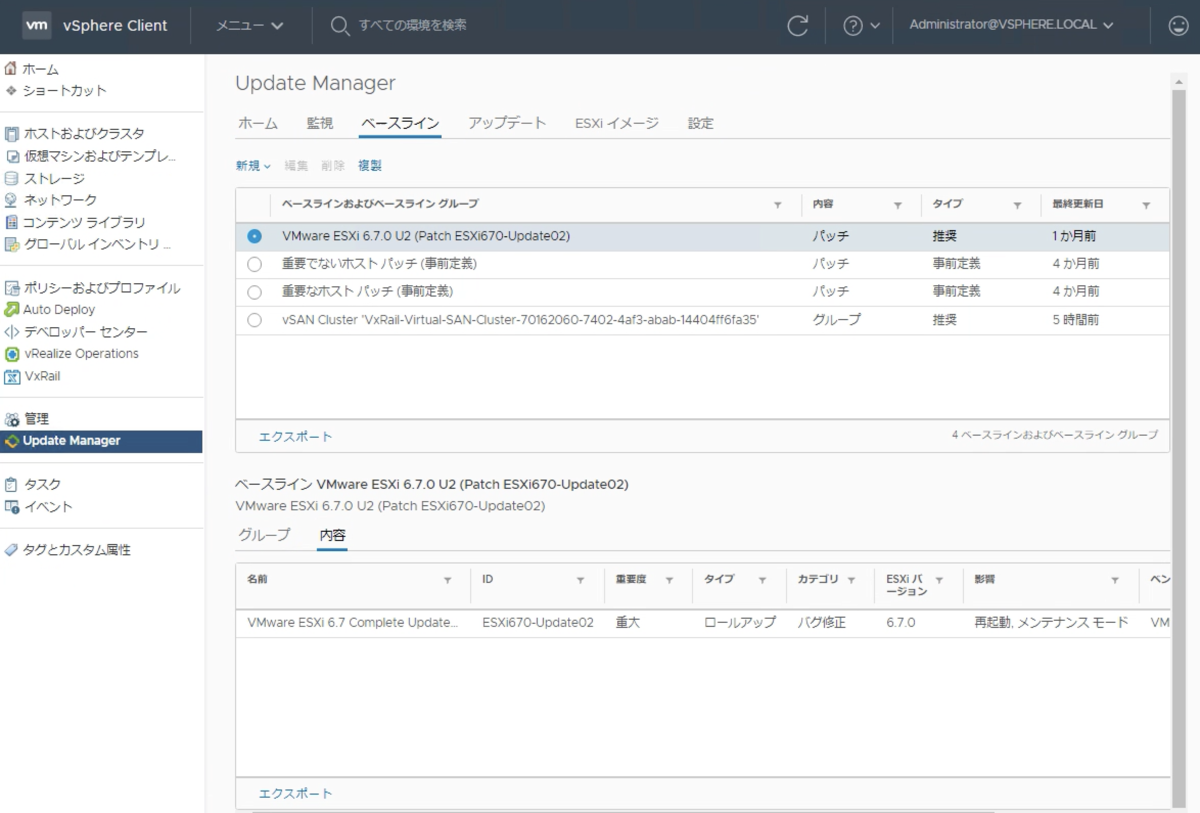Viewport: 1200px width, 813px height.
Task: Click the イベント icon in sidebar
Action: 12,506
